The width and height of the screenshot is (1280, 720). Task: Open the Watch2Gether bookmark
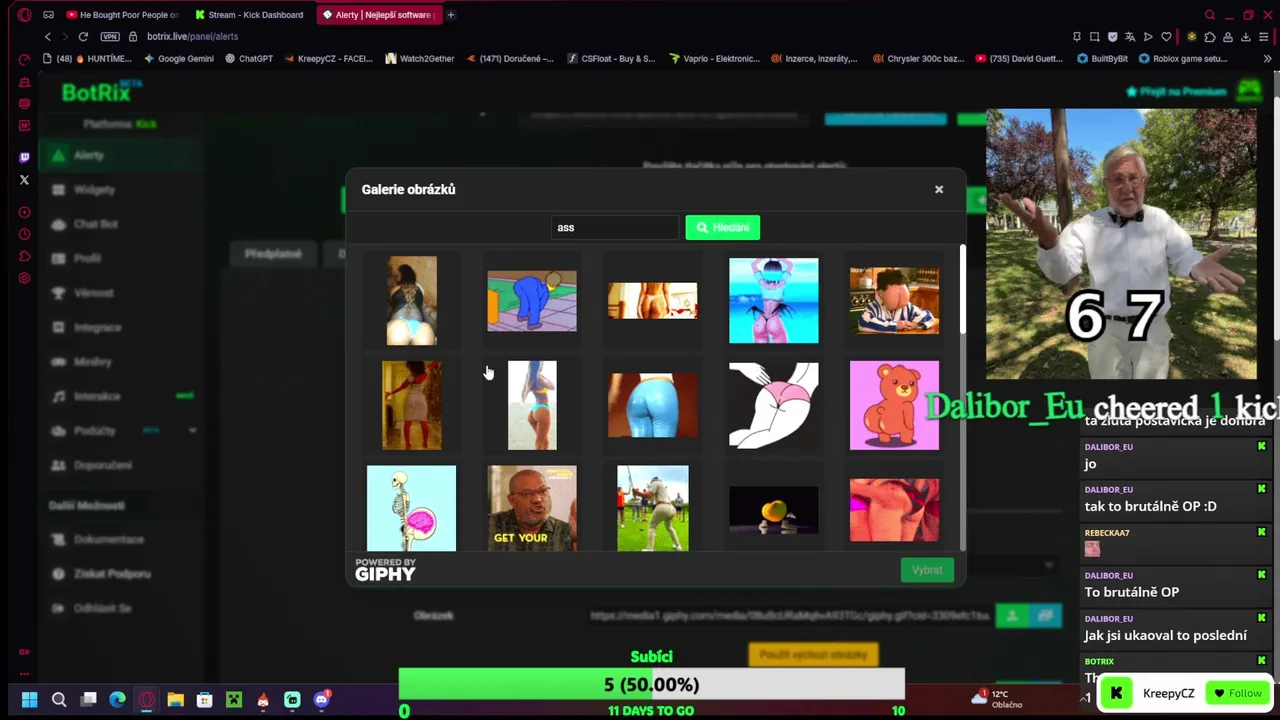click(x=419, y=59)
